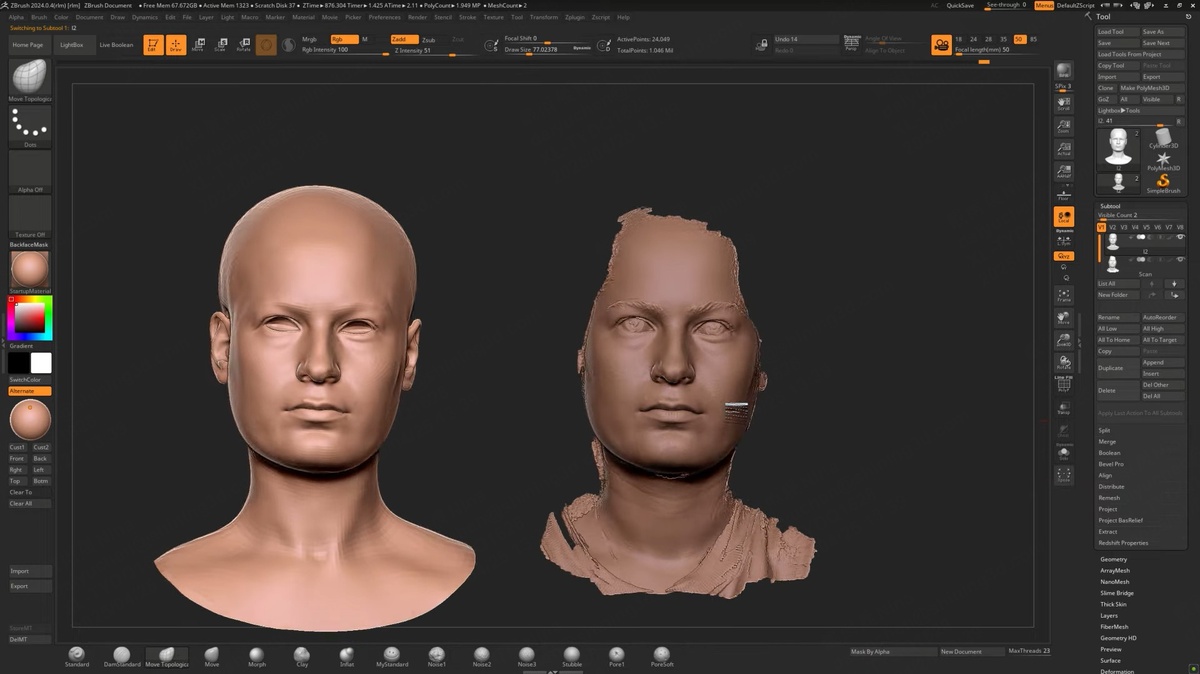Choose the Clay brush

point(302,656)
